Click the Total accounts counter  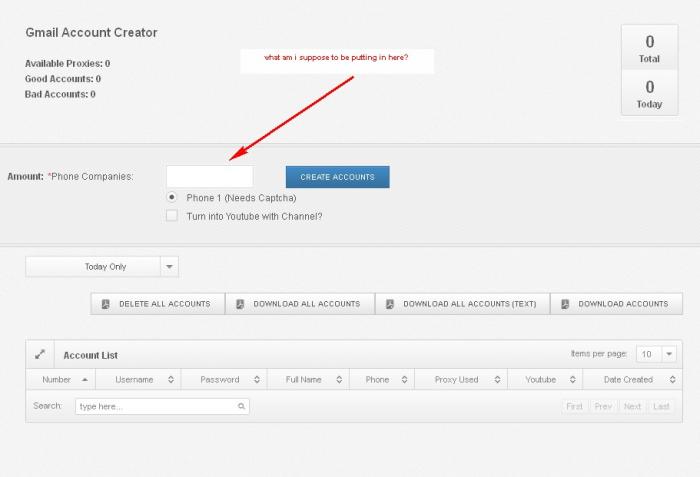pyautogui.click(x=650, y=48)
